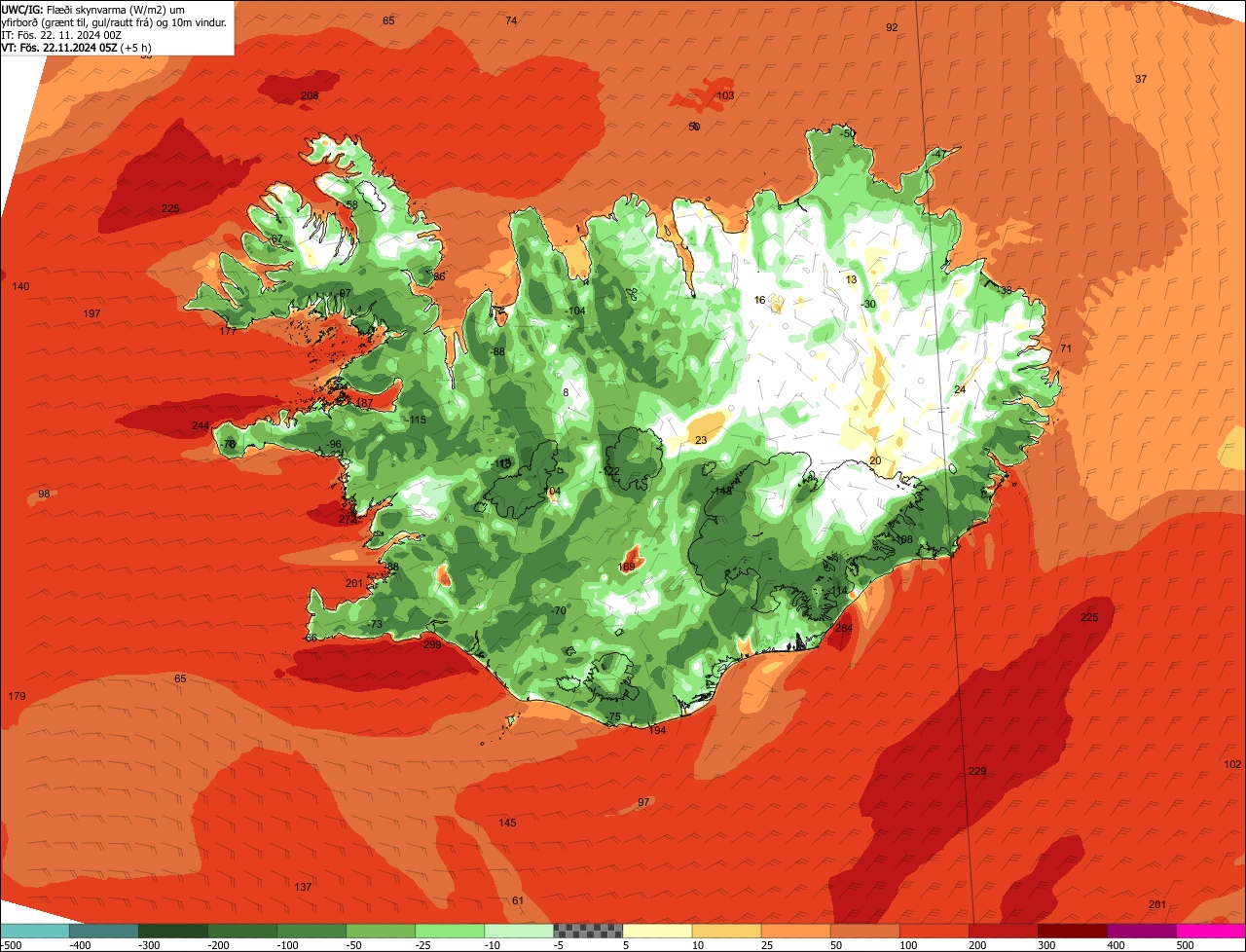Screen dimensions: 1246x952
Task: Click the map value '284' on the southeast coast
Action: point(844,629)
